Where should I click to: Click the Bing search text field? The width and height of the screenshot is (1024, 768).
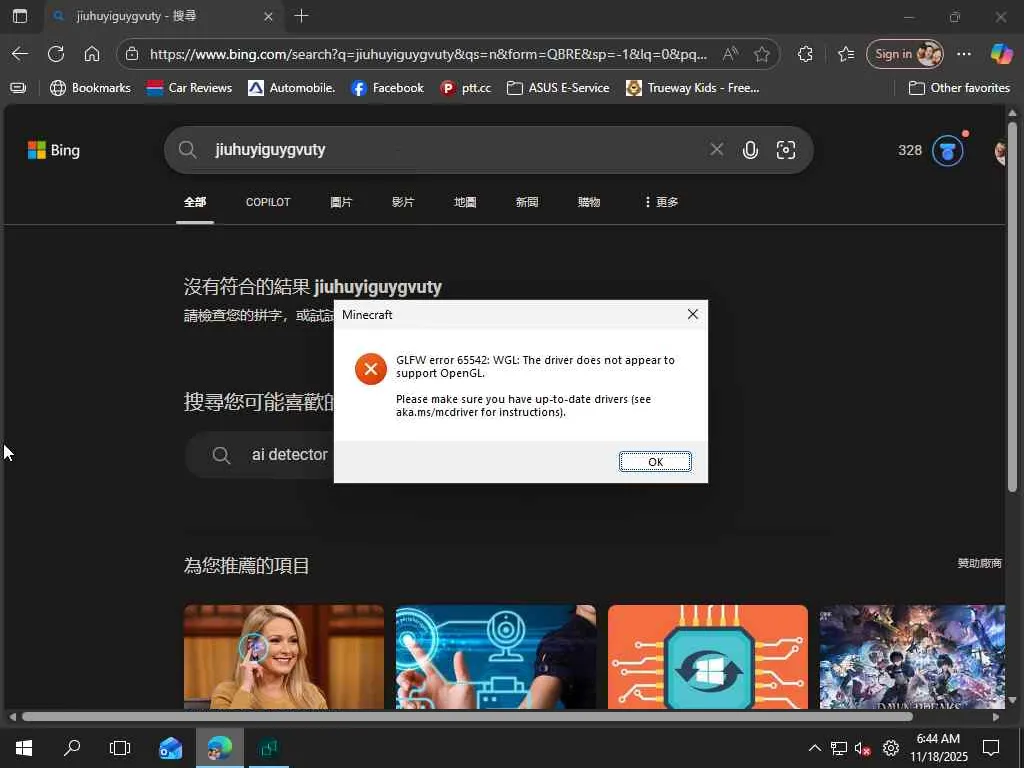457,150
